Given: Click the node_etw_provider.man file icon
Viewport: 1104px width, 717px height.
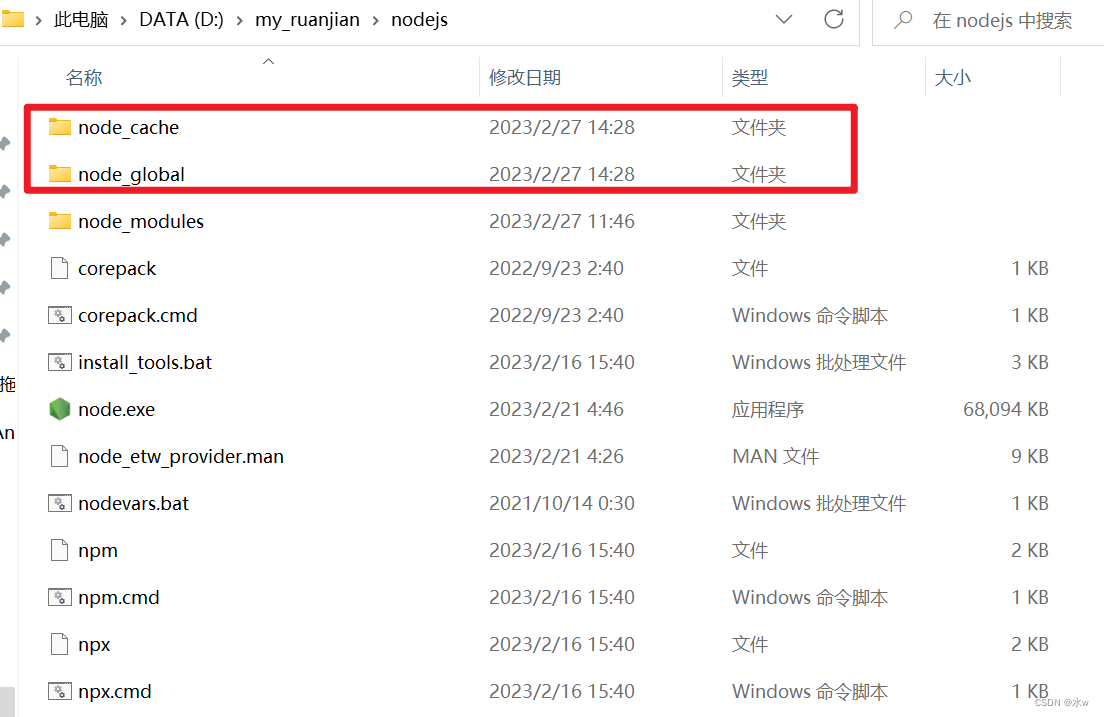Looking at the screenshot, I should [x=60, y=456].
